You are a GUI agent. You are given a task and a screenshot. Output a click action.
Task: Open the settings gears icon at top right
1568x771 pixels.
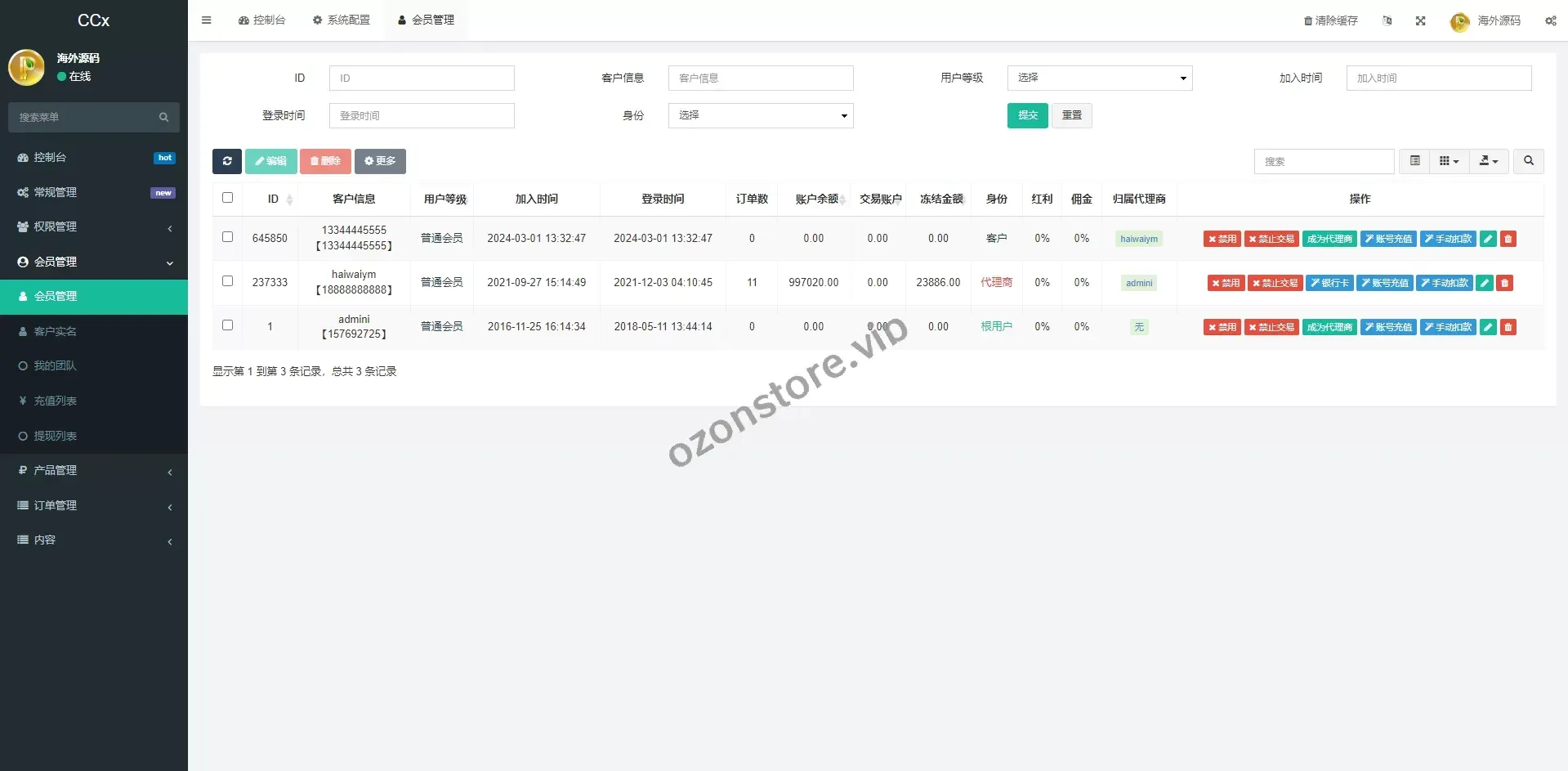tap(1550, 21)
